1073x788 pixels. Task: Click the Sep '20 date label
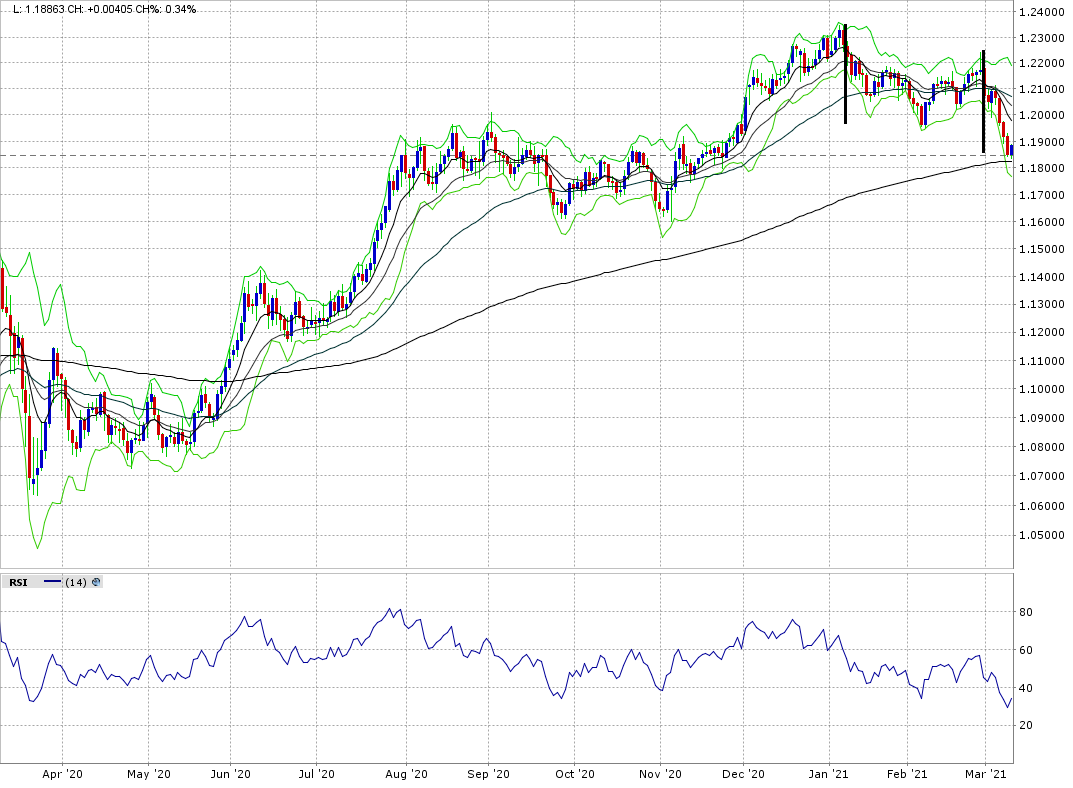tap(489, 774)
